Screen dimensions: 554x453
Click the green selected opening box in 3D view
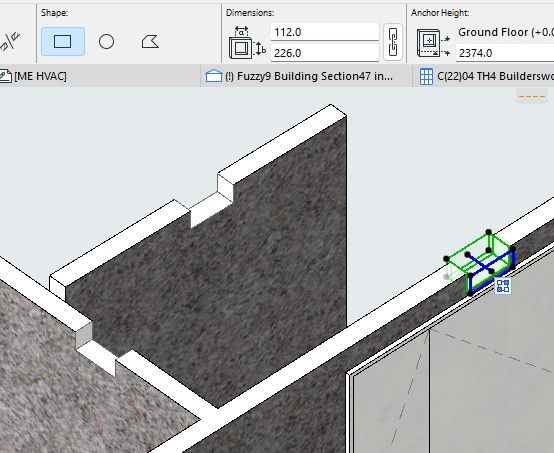click(x=480, y=262)
